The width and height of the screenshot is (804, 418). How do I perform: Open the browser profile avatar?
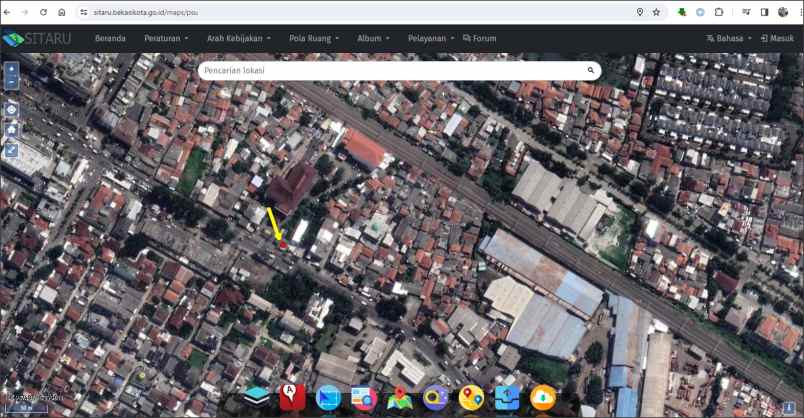[783, 12]
